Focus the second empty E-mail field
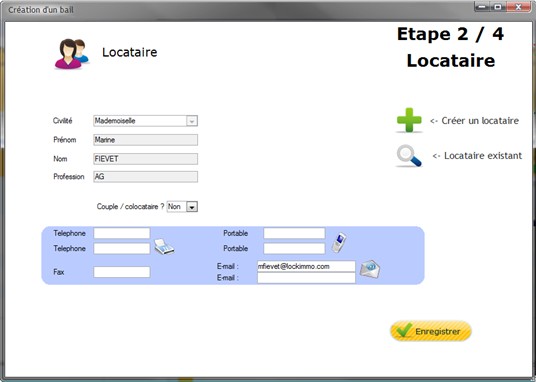 point(306,278)
